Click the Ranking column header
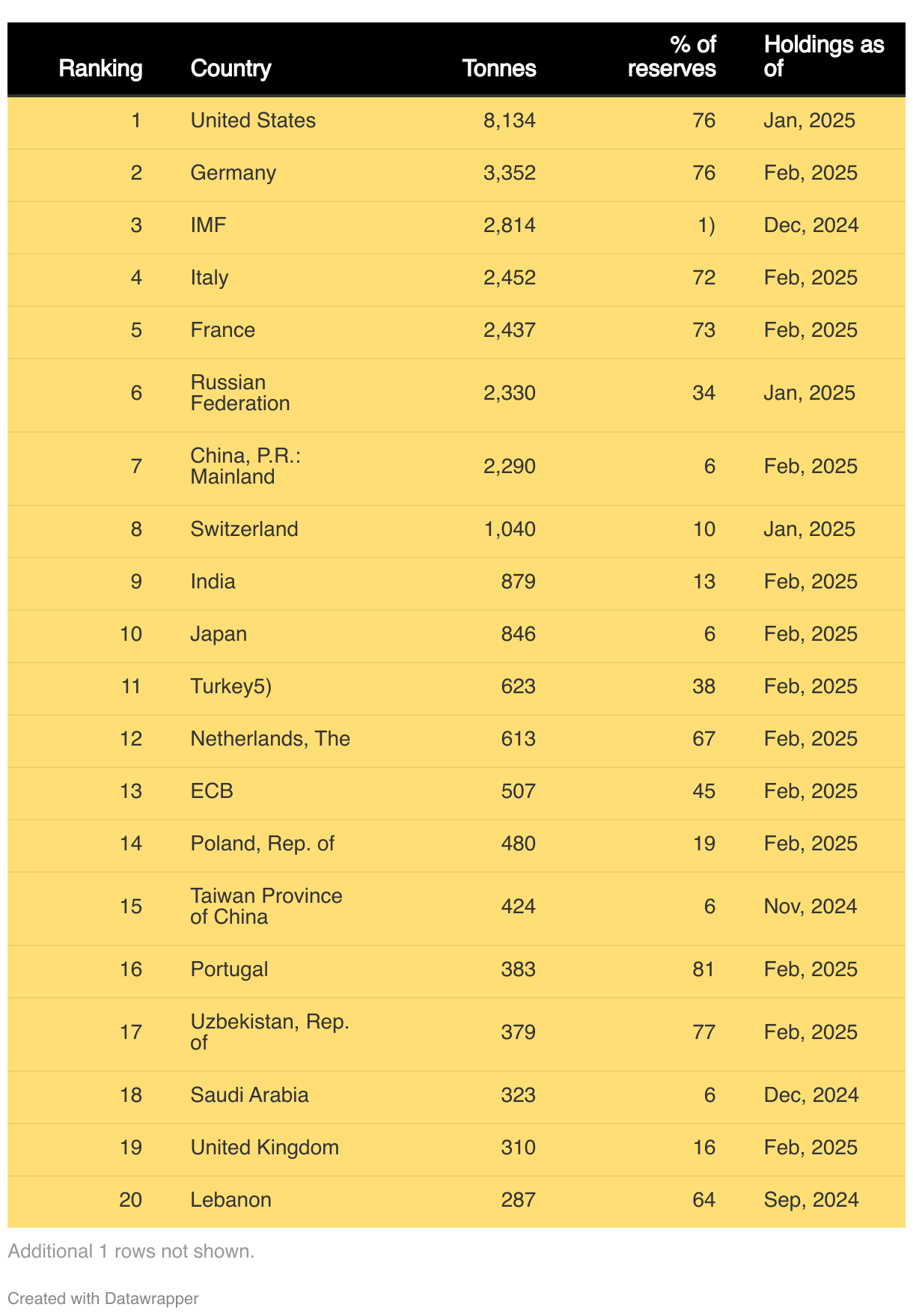This screenshot has width=913, height=1316. point(100,69)
